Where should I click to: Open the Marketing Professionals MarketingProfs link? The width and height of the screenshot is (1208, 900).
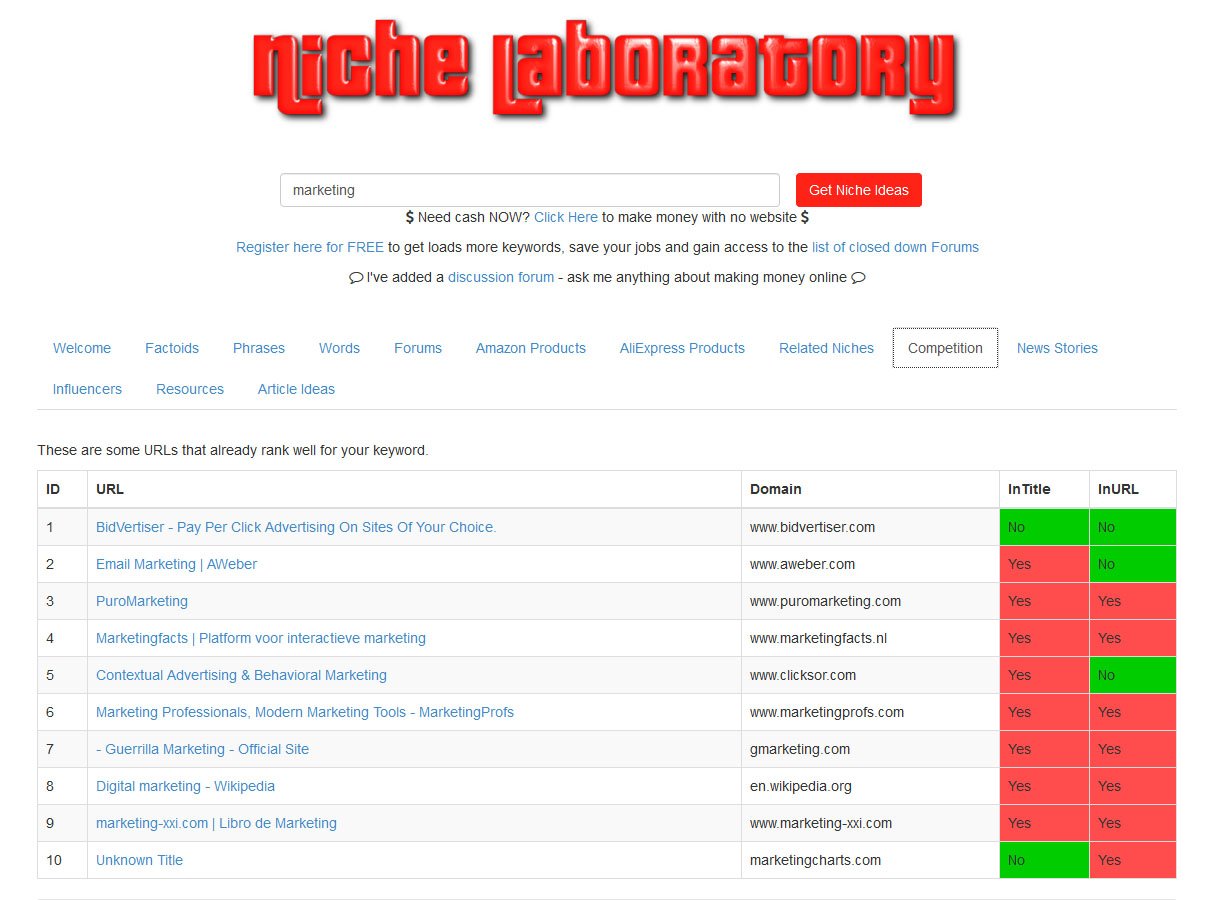305,712
